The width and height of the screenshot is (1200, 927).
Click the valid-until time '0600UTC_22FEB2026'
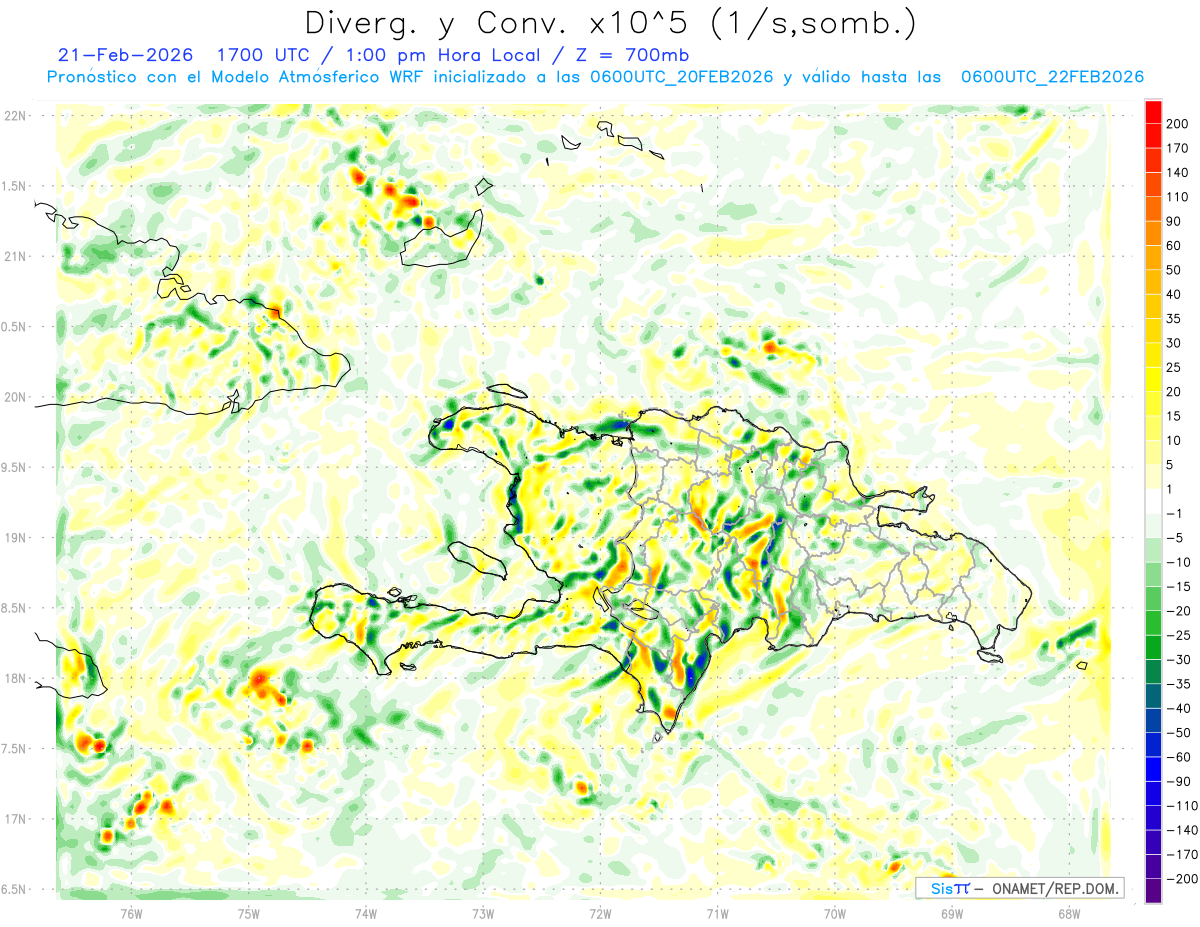pyautogui.click(x=1052, y=77)
